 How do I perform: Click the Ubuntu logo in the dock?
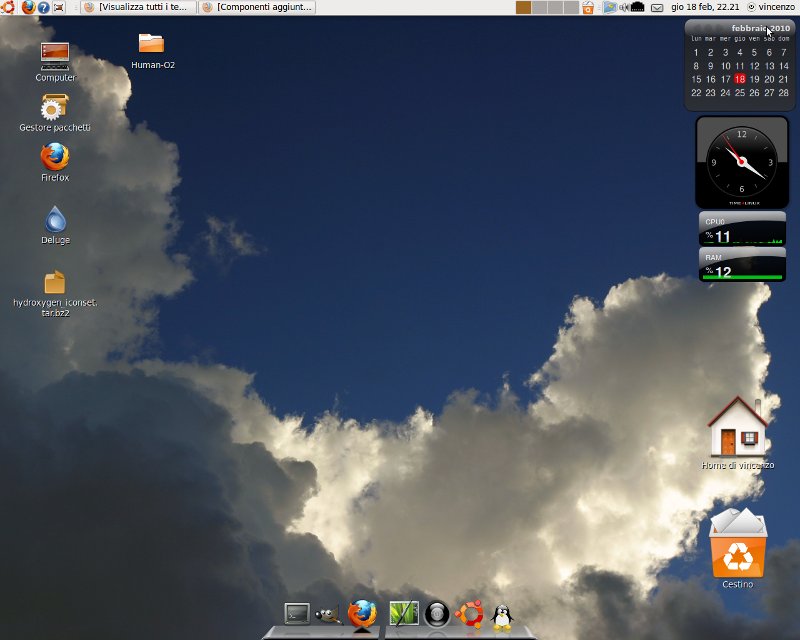tap(469, 613)
